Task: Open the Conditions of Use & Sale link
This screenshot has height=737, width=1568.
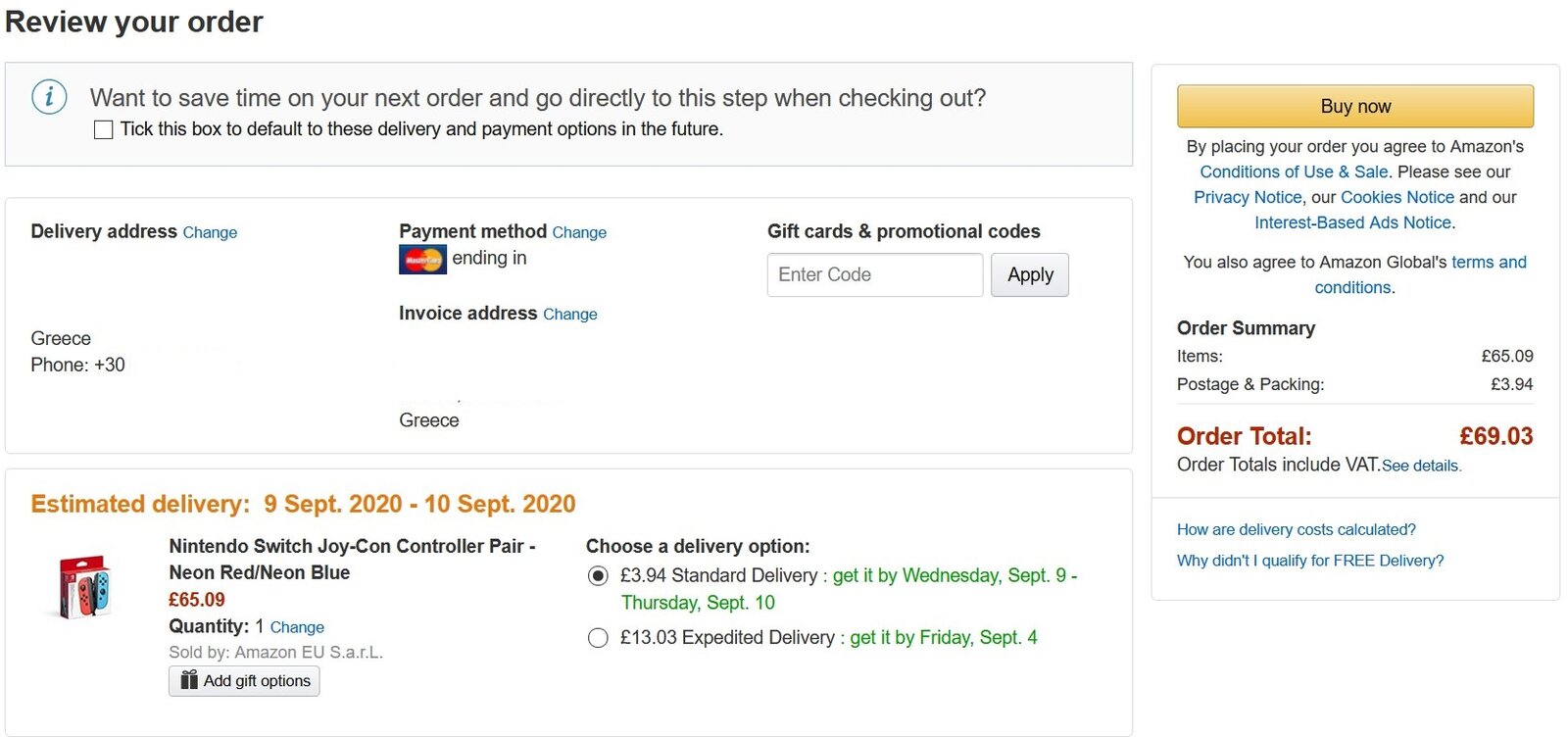Action: pos(1294,172)
